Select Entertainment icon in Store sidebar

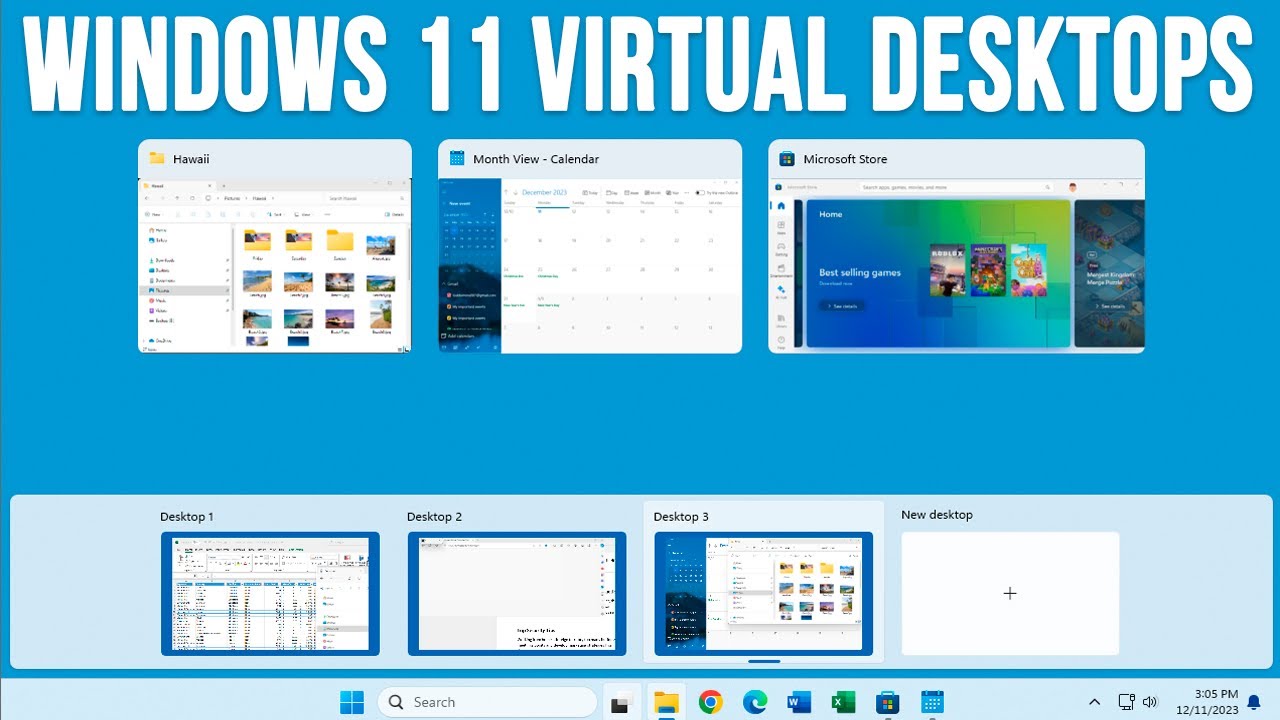tap(781, 271)
